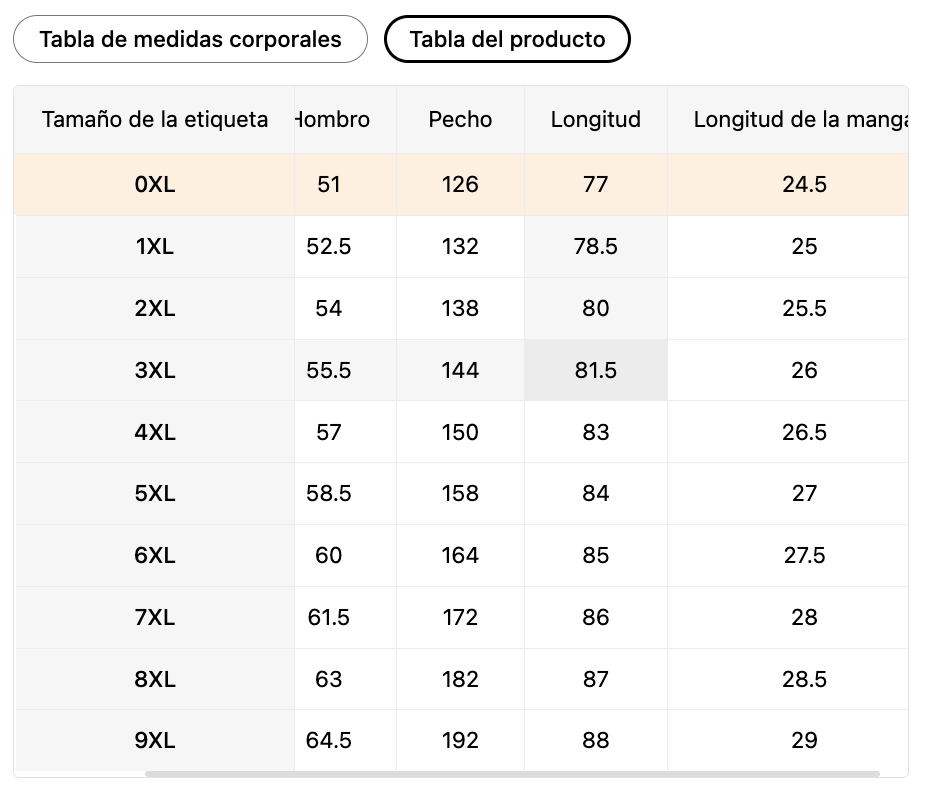Click the Hombro column header
The height and width of the screenshot is (804, 932).
click(335, 120)
